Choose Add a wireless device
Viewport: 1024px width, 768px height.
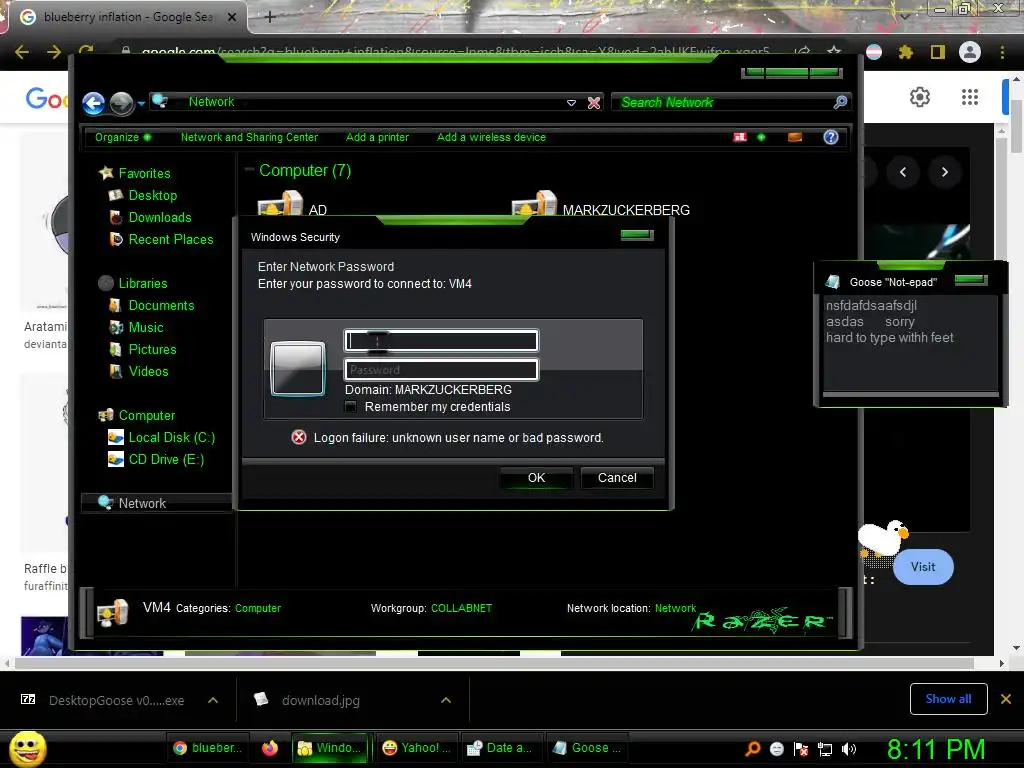point(491,137)
